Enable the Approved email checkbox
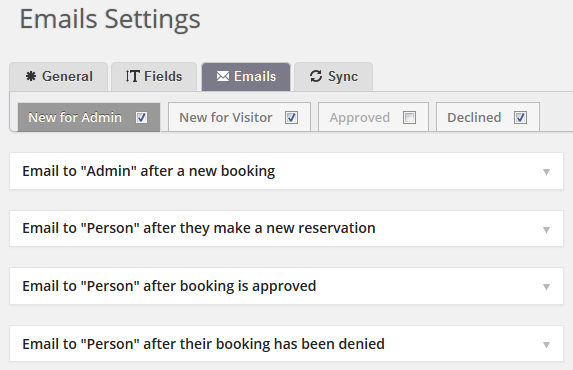The width and height of the screenshot is (573, 370). [409, 118]
